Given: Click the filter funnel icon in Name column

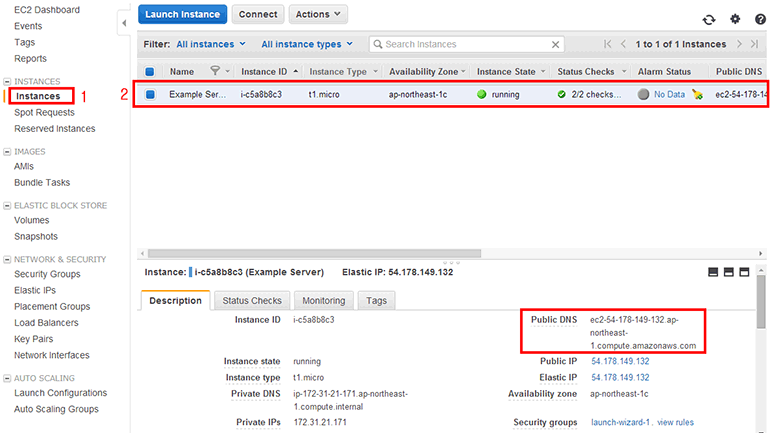Looking at the screenshot, I should point(214,71).
